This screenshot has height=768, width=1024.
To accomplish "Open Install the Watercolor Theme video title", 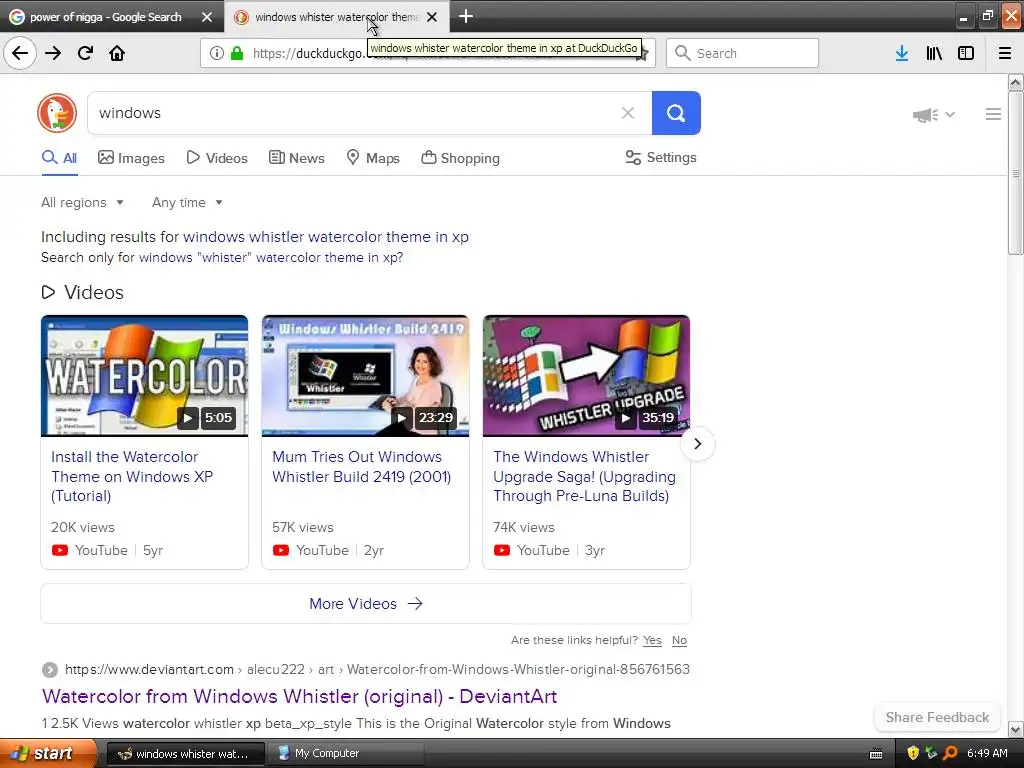I will click(132, 476).
